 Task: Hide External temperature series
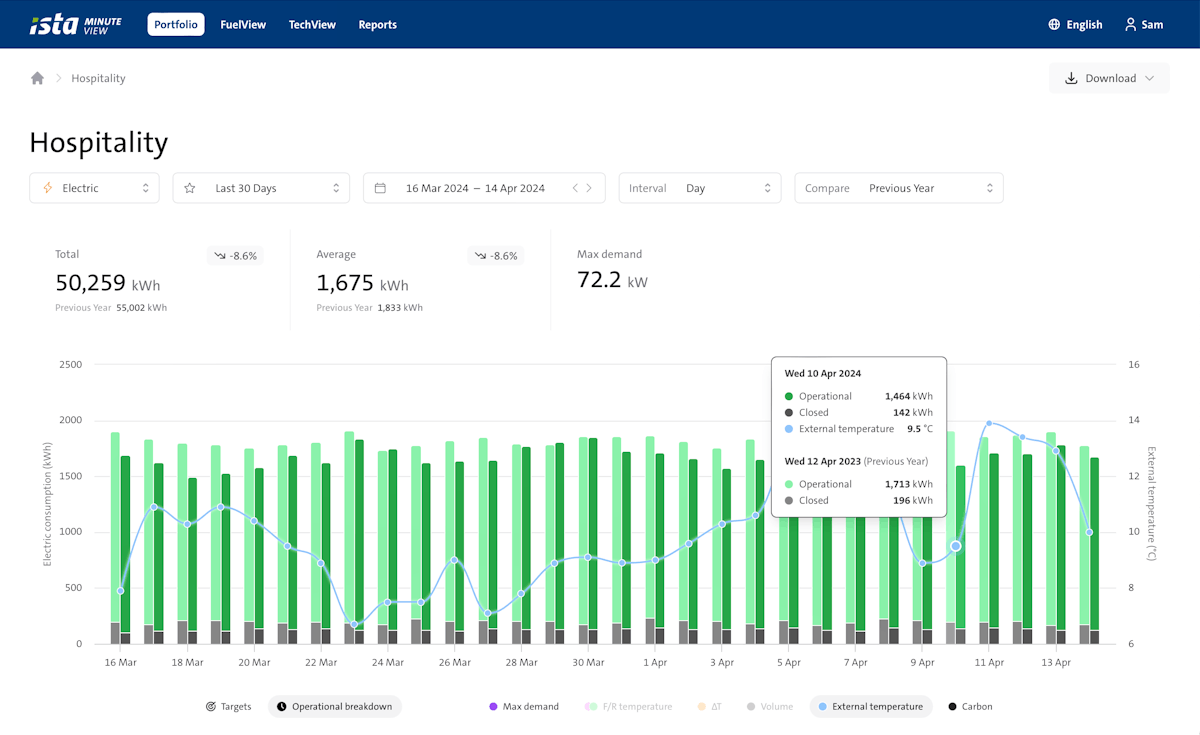870,706
